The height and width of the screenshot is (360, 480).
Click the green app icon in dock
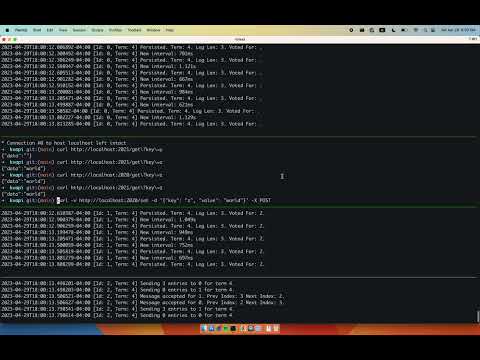pos(226,329)
